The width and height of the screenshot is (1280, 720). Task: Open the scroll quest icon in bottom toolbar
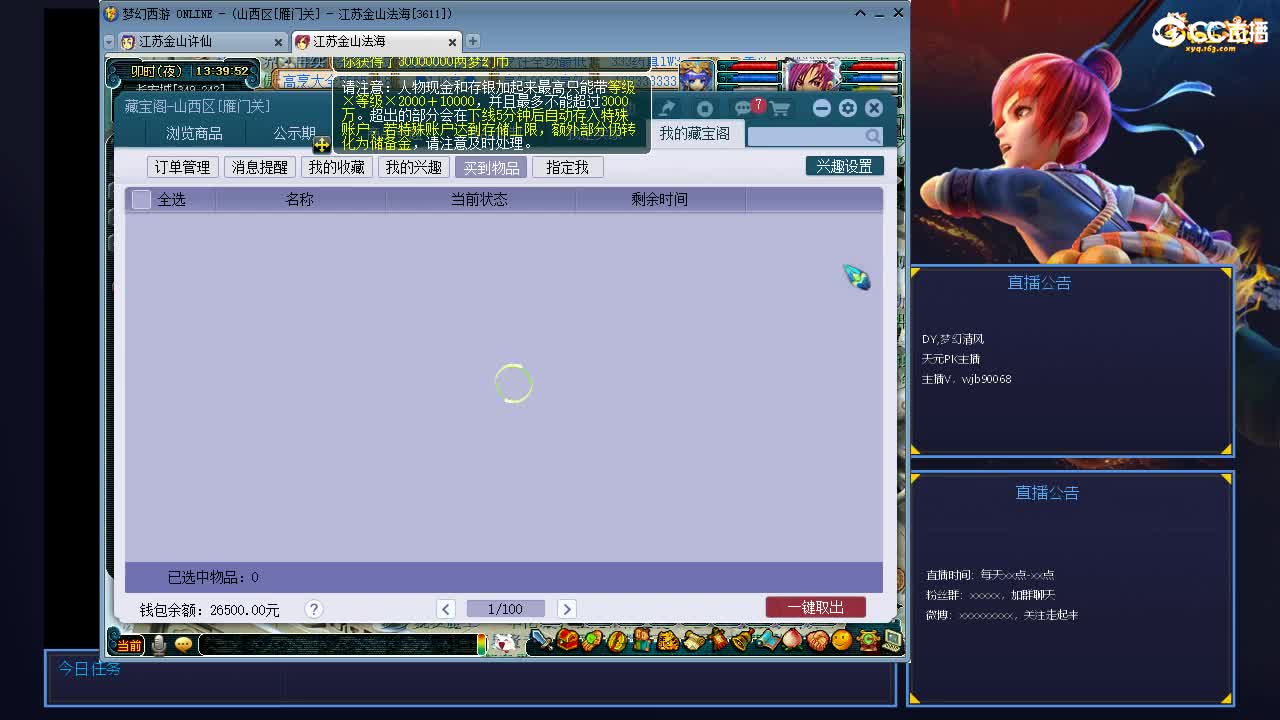pyautogui.click(x=692, y=640)
